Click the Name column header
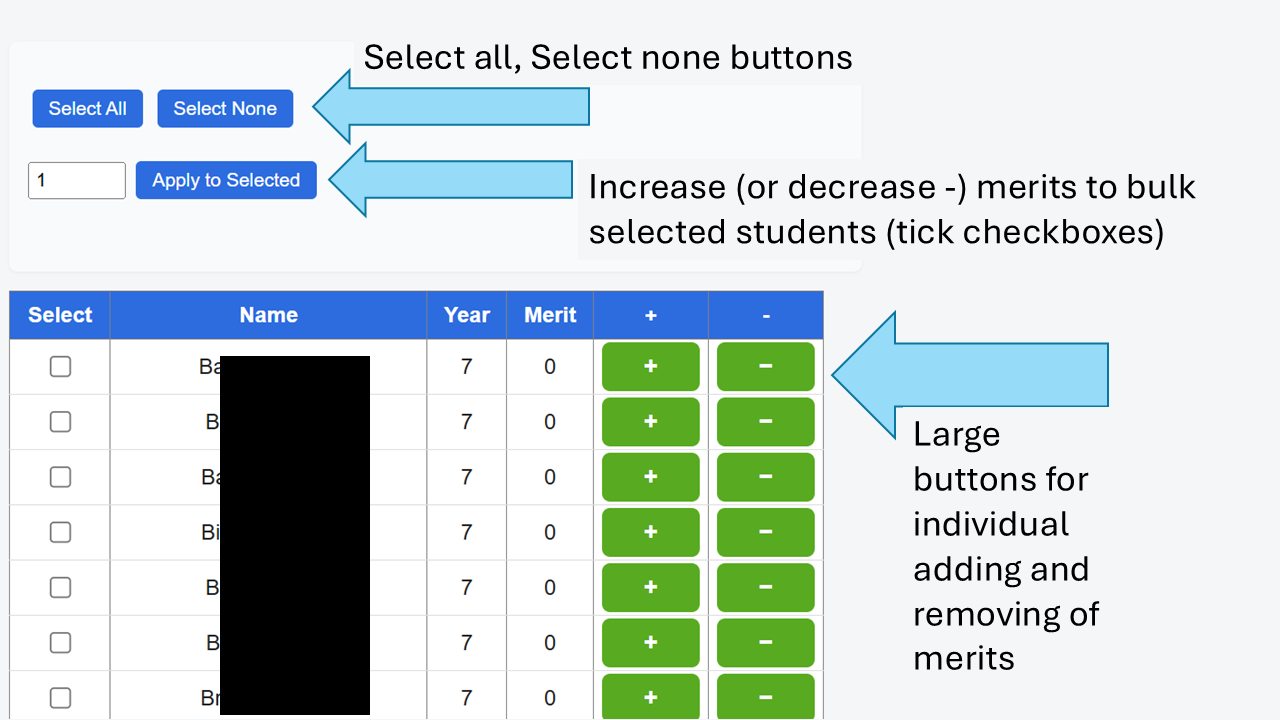The height and width of the screenshot is (720, 1280). 268,315
